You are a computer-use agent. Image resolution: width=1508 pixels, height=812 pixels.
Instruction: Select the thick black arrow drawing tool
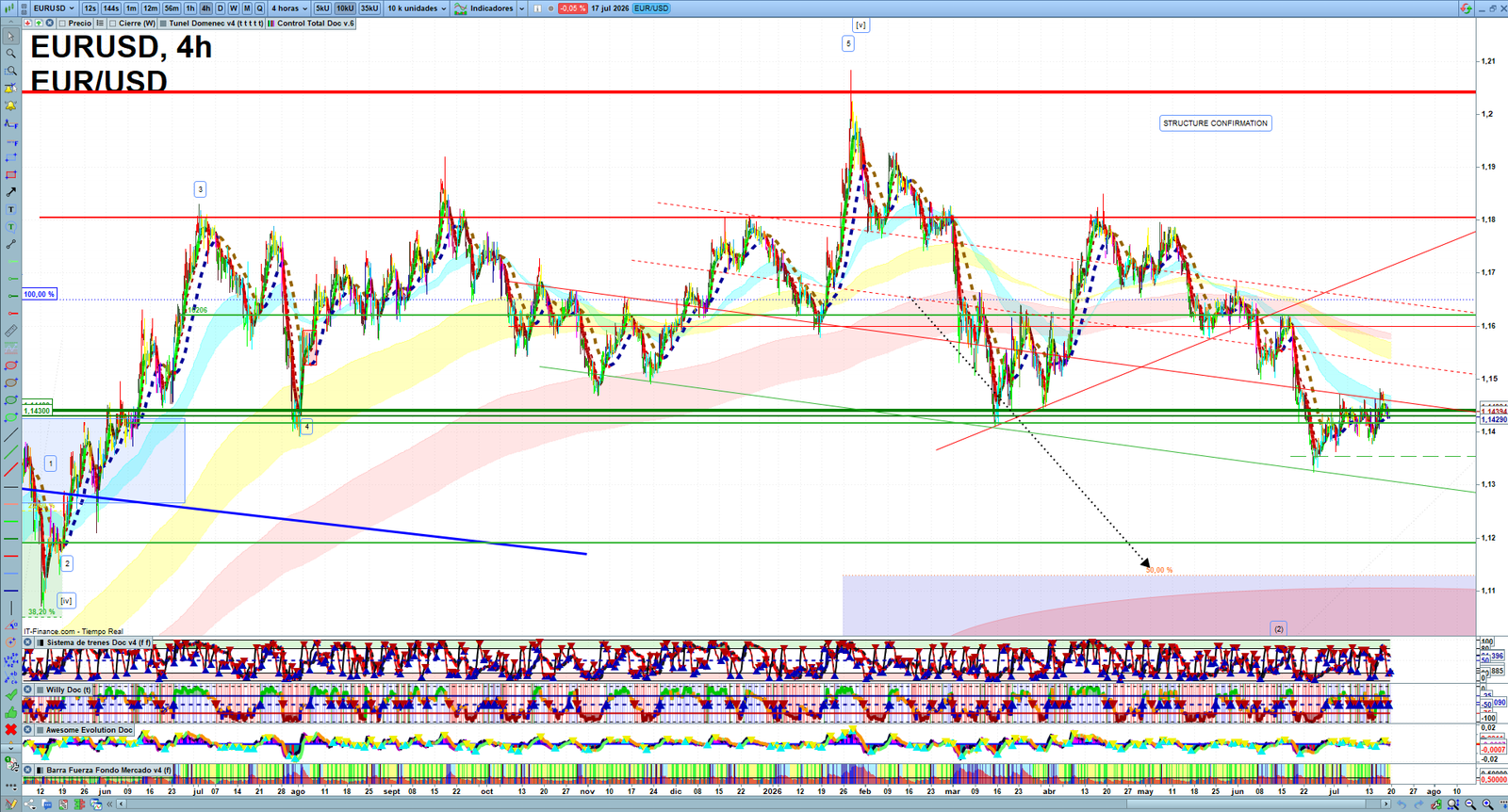10,191
